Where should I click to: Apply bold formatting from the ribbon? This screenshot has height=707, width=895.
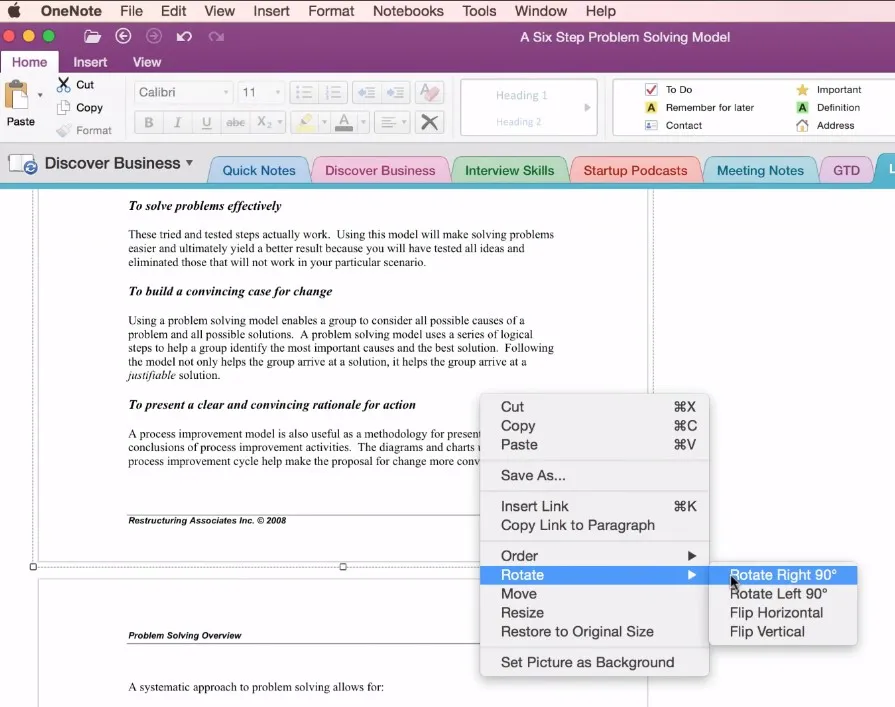(x=150, y=121)
